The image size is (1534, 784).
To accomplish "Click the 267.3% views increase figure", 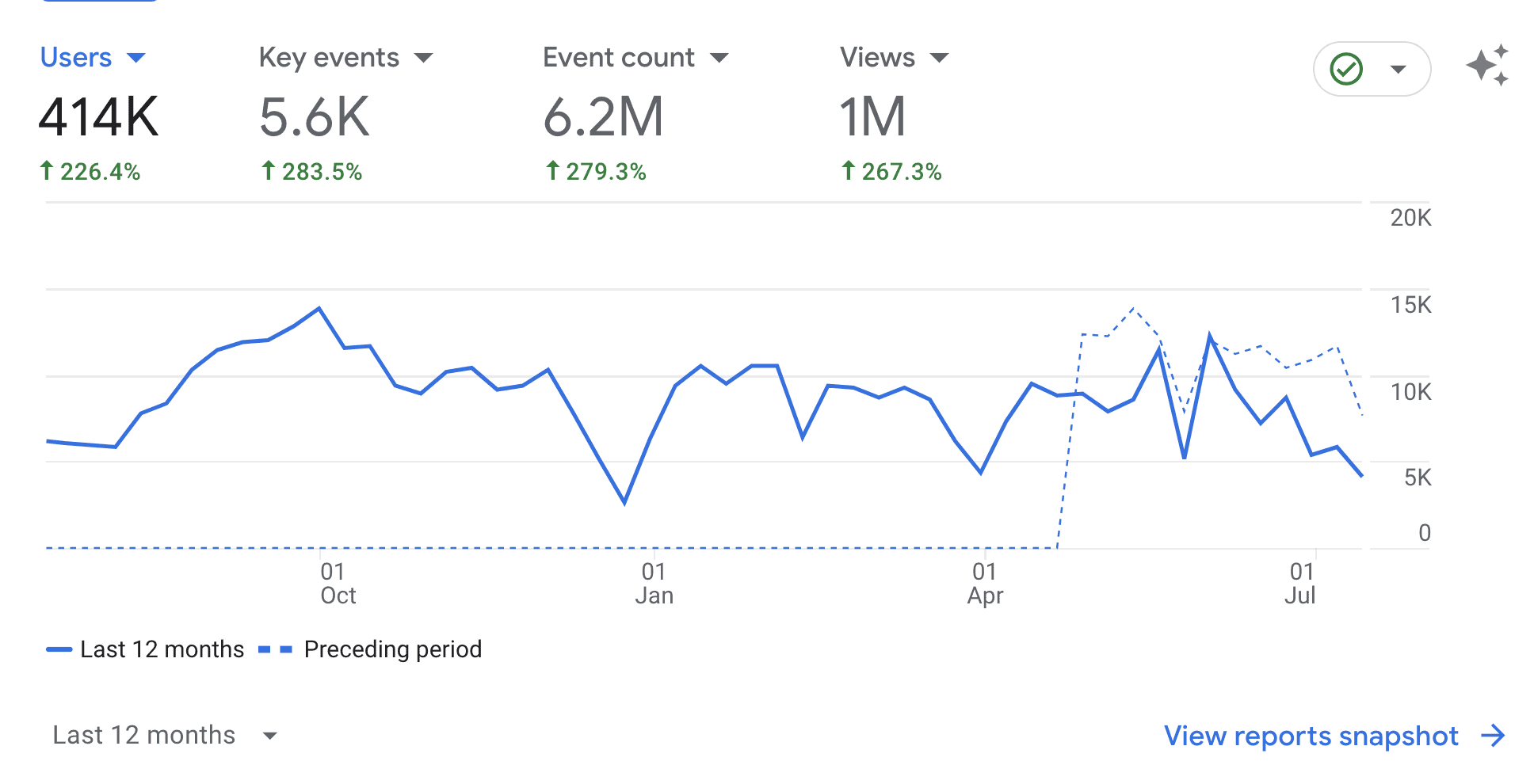I will click(x=891, y=172).
